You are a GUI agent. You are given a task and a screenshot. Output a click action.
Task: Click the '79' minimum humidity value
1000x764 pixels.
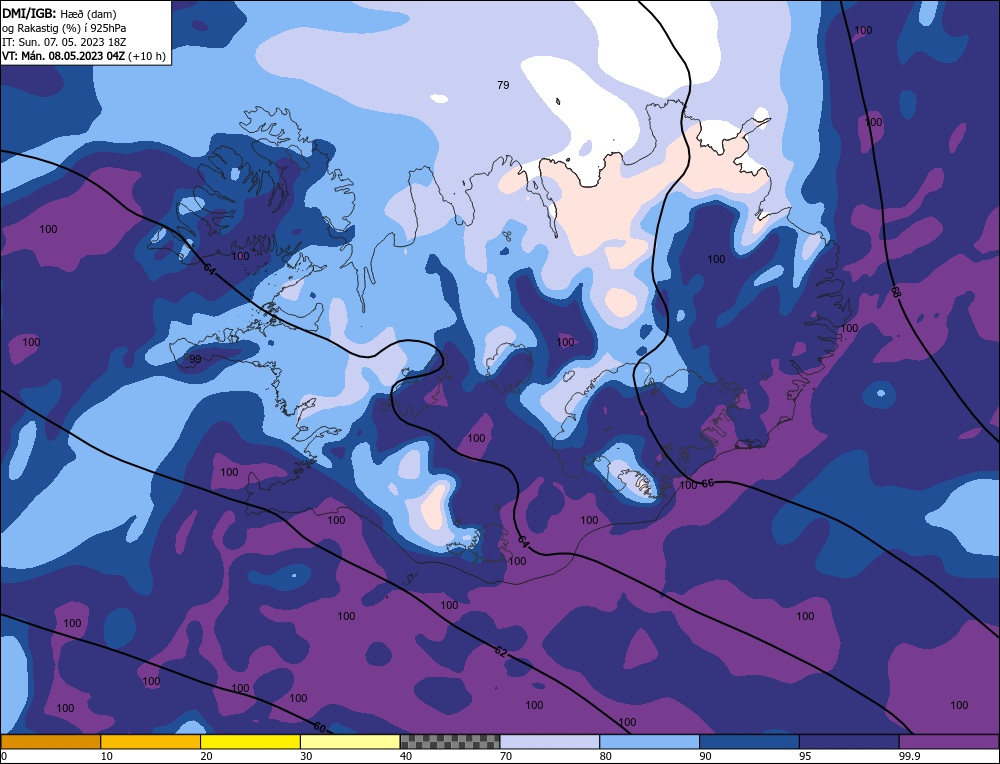click(503, 85)
